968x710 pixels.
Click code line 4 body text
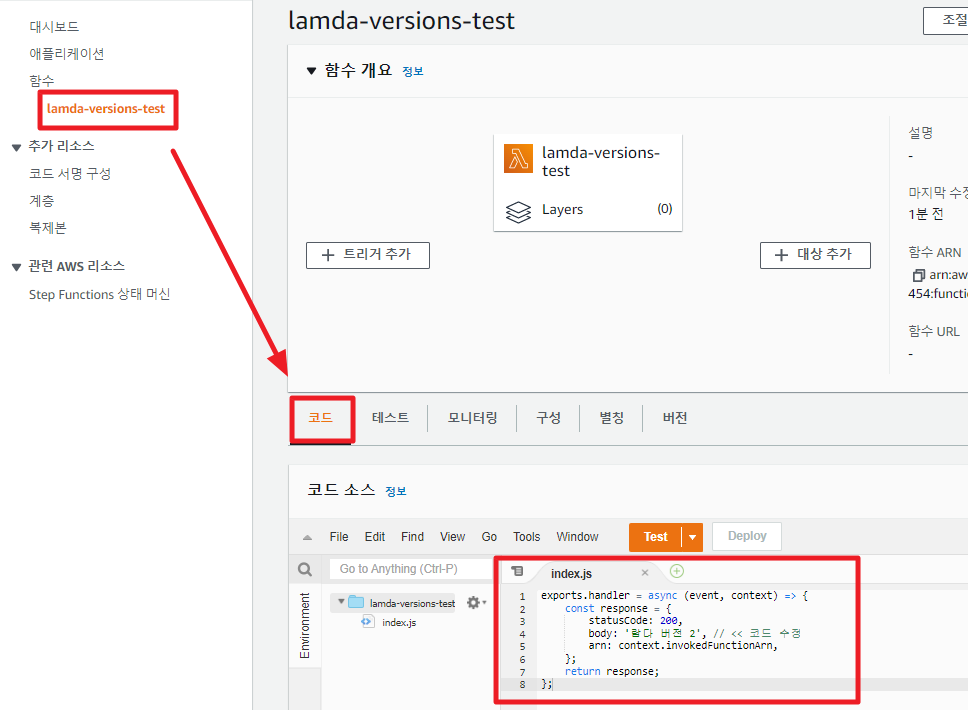[x=694, y=633]
